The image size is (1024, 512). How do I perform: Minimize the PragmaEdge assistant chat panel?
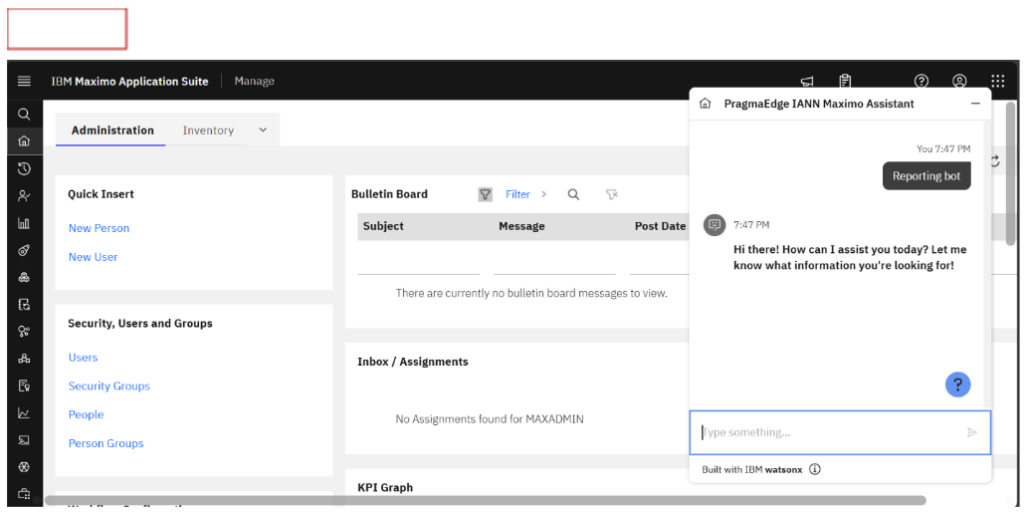(975, 104)
